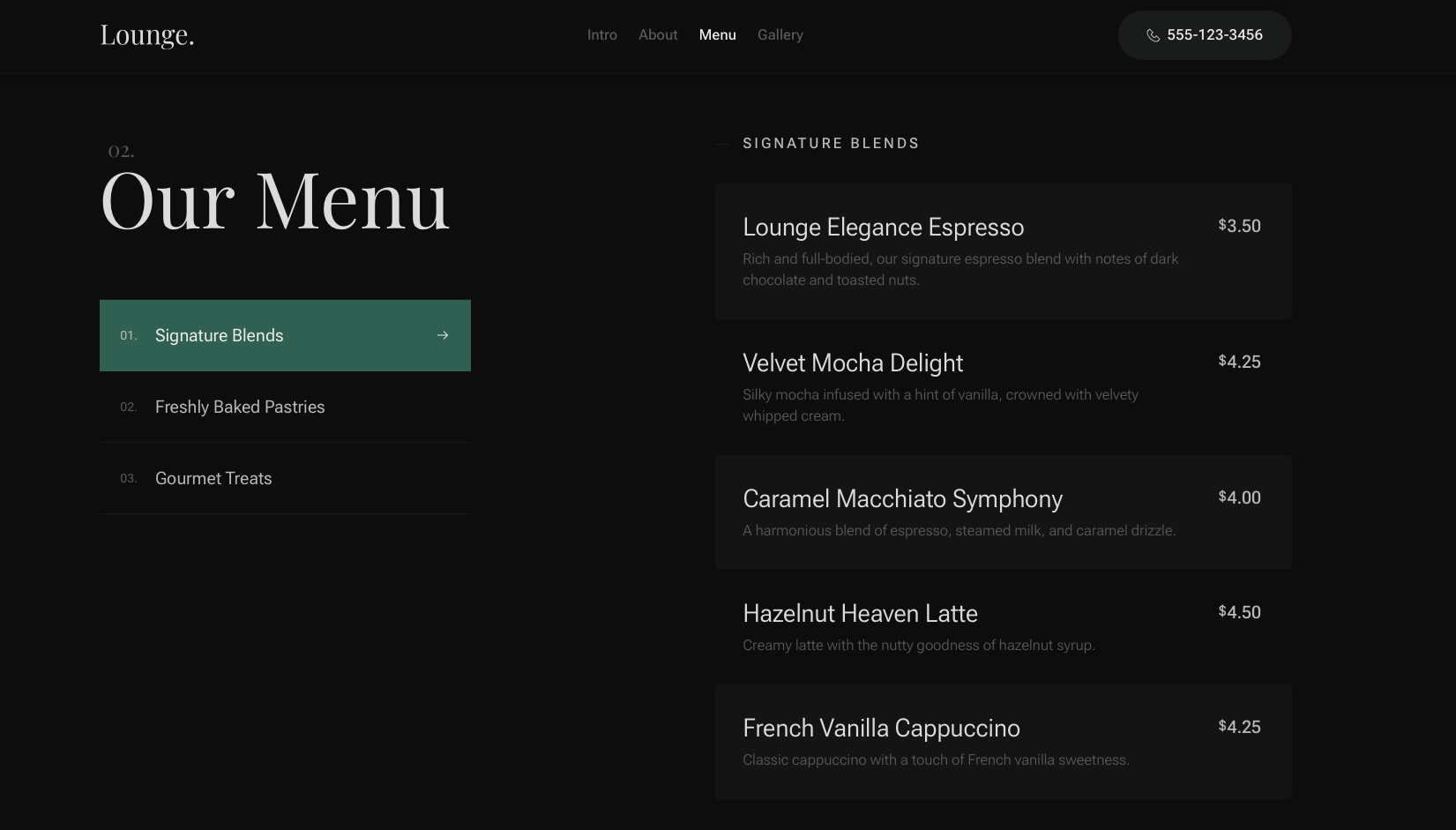Go to the Intro section
Viewport: 1456px width, 830px height.
tap(601, 35)
